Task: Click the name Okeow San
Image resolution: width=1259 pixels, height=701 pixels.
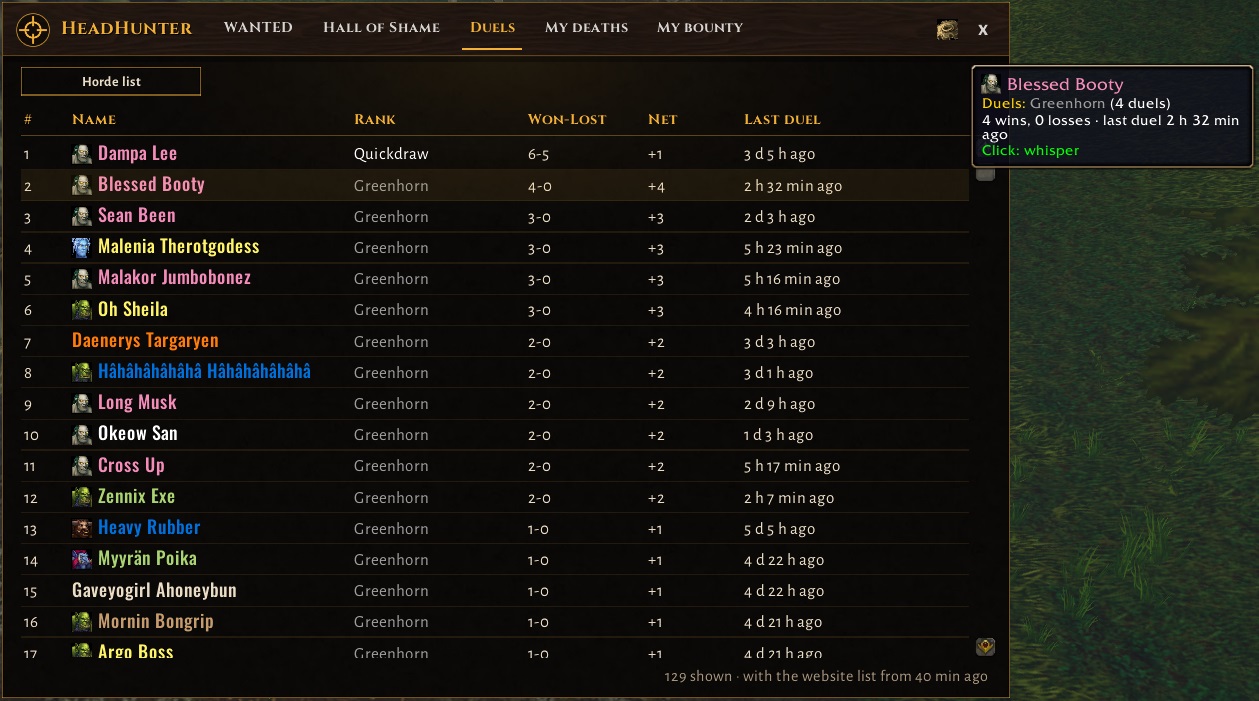Action: [138, 434]
